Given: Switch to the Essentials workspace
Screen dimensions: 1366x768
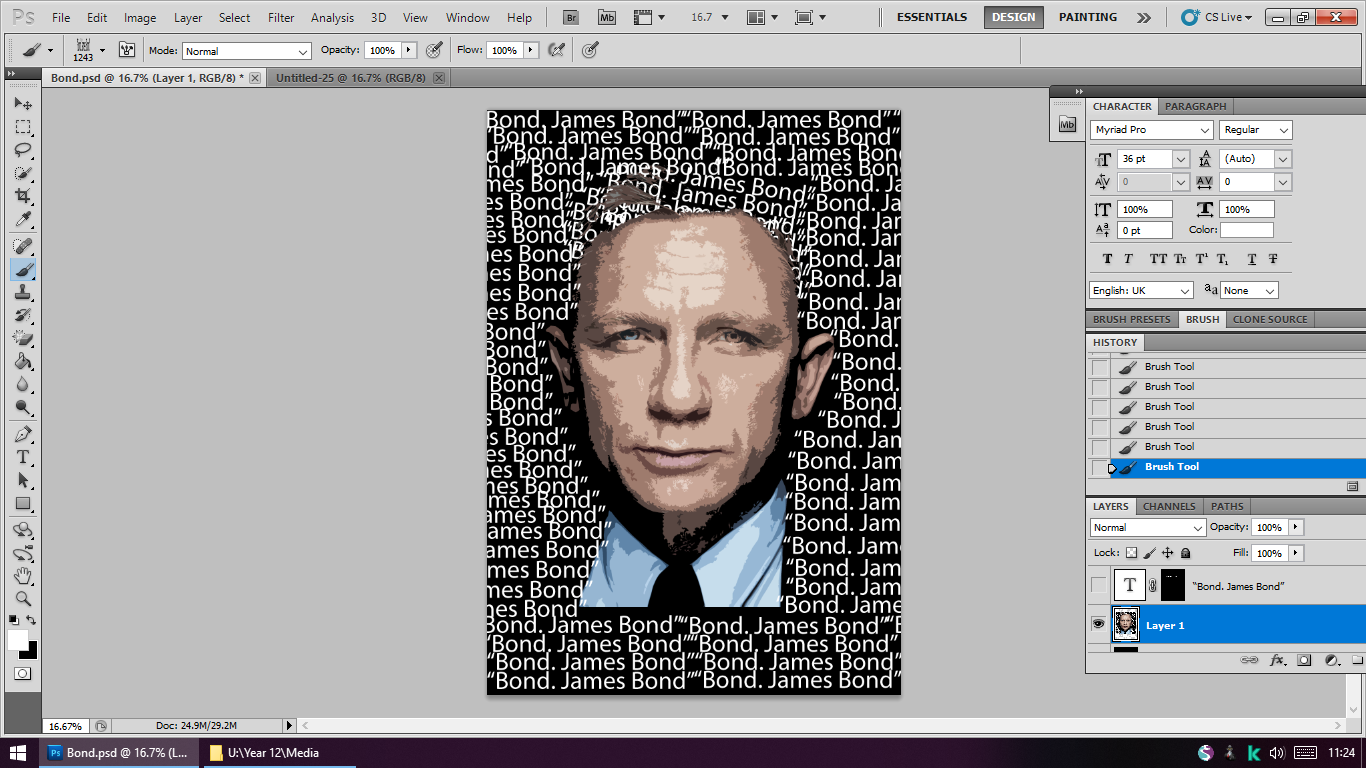Looking at the screenshot, I should [932, 17].
